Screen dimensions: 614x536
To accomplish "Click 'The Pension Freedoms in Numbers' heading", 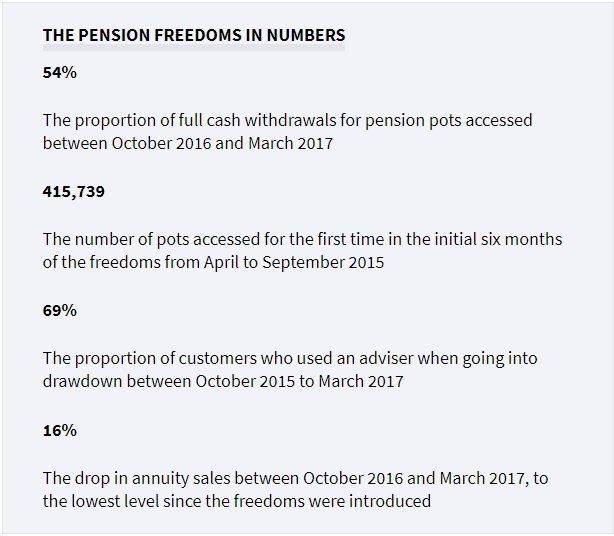I will point(194,35).
